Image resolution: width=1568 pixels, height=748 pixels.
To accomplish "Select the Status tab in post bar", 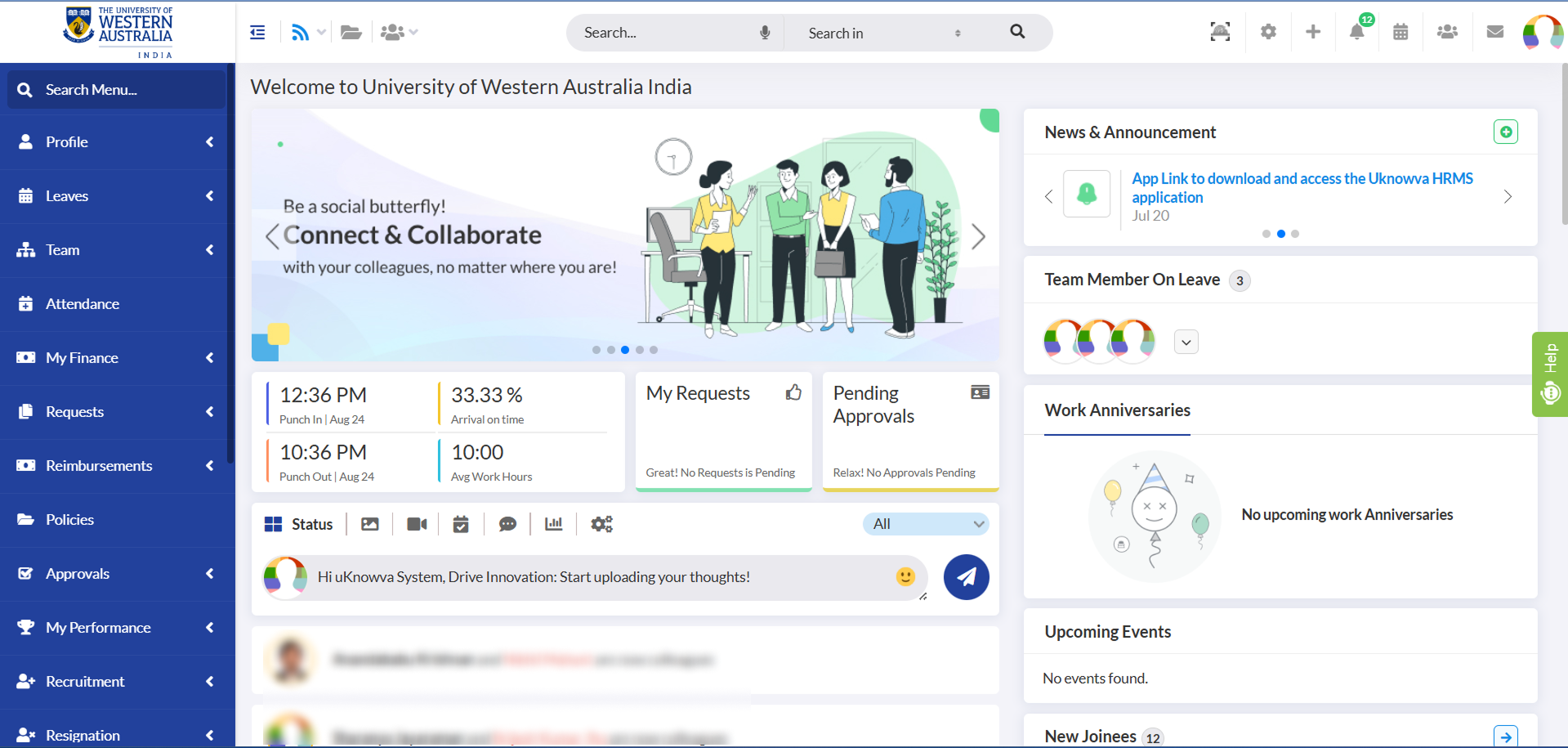I will pyautogui.click(x=298, y=524).
